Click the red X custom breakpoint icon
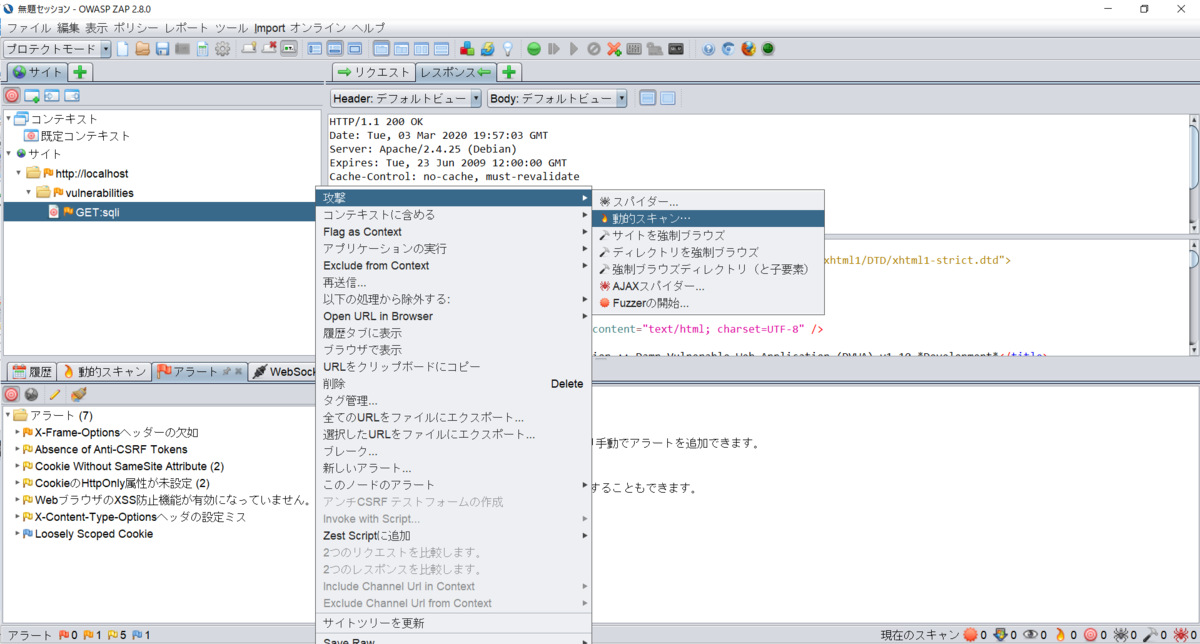Screen dimensions: 1200x644 pos(614,48)
